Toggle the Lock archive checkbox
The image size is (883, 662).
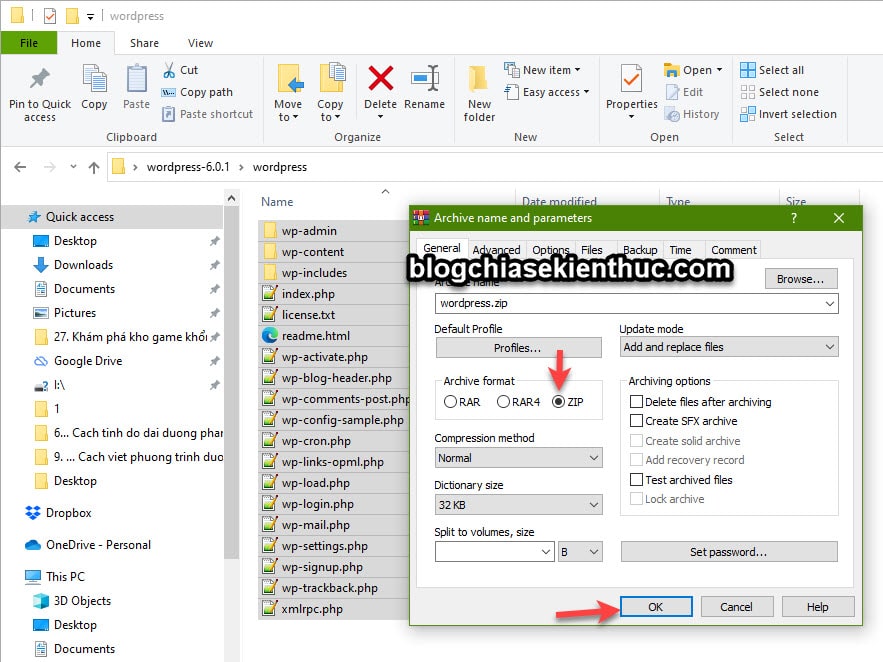pos(636,499)
